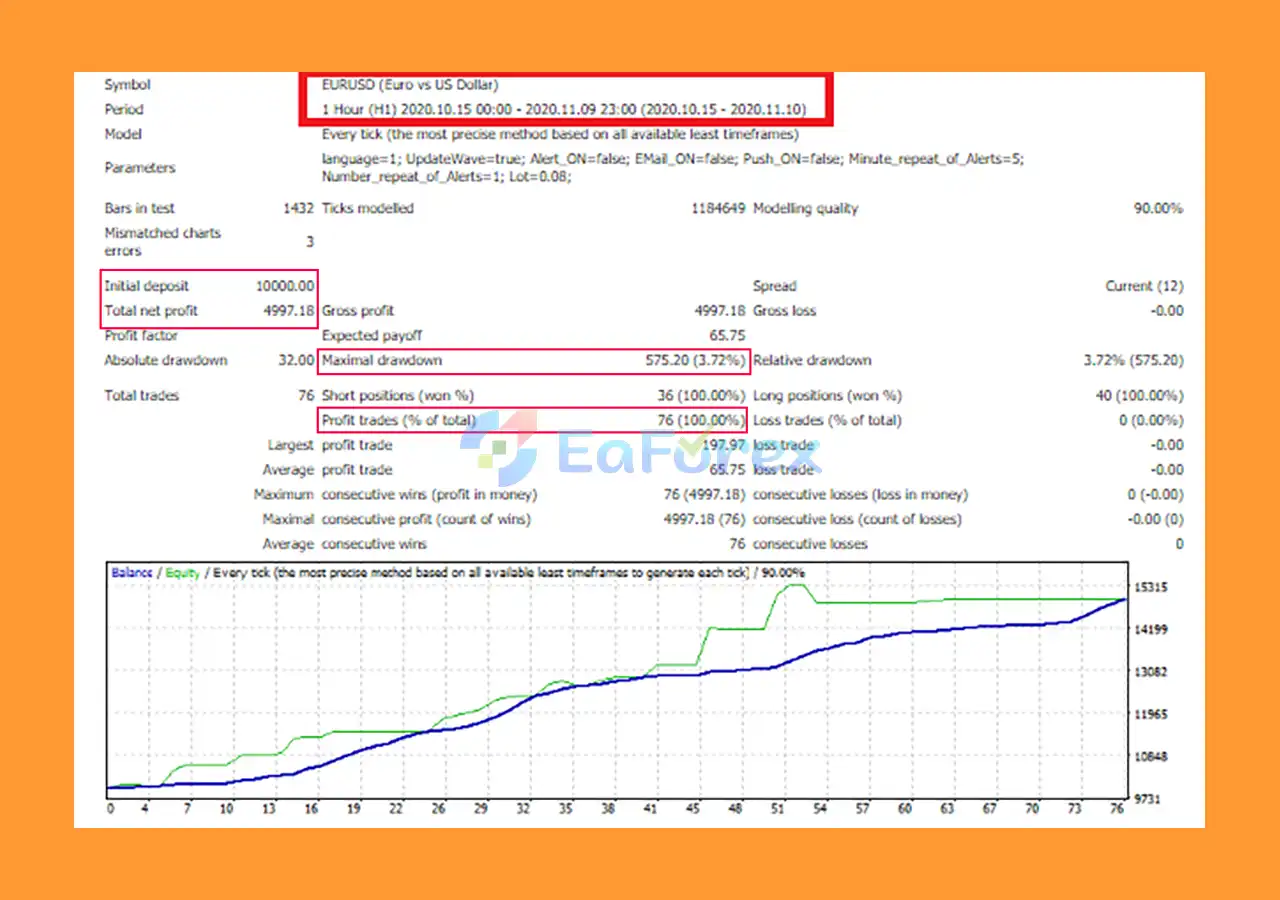
Task: Select trade number 76 on the chart x-axis
Action: (1117, 808)
